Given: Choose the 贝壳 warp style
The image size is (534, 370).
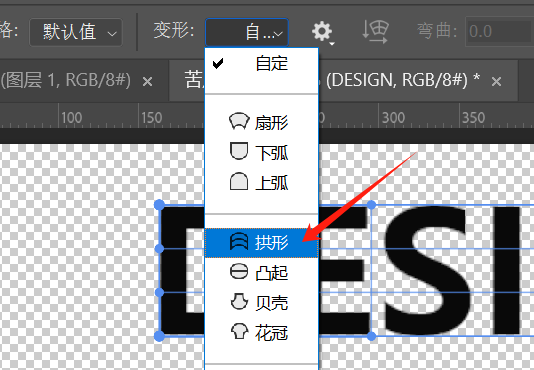Looking at the screenshot, I should (x=262, y=303).
